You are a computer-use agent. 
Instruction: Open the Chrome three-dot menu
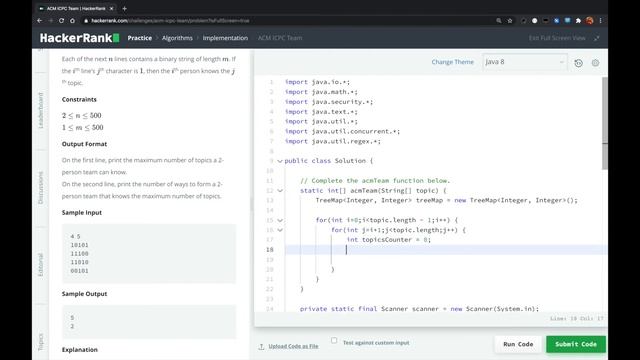coord(600,20)
